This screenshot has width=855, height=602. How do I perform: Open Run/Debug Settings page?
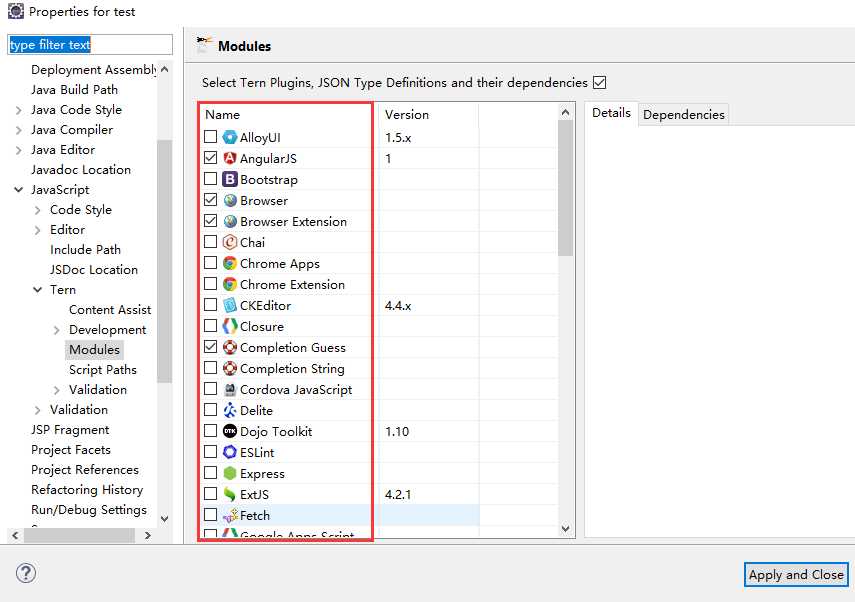(89, 510)
